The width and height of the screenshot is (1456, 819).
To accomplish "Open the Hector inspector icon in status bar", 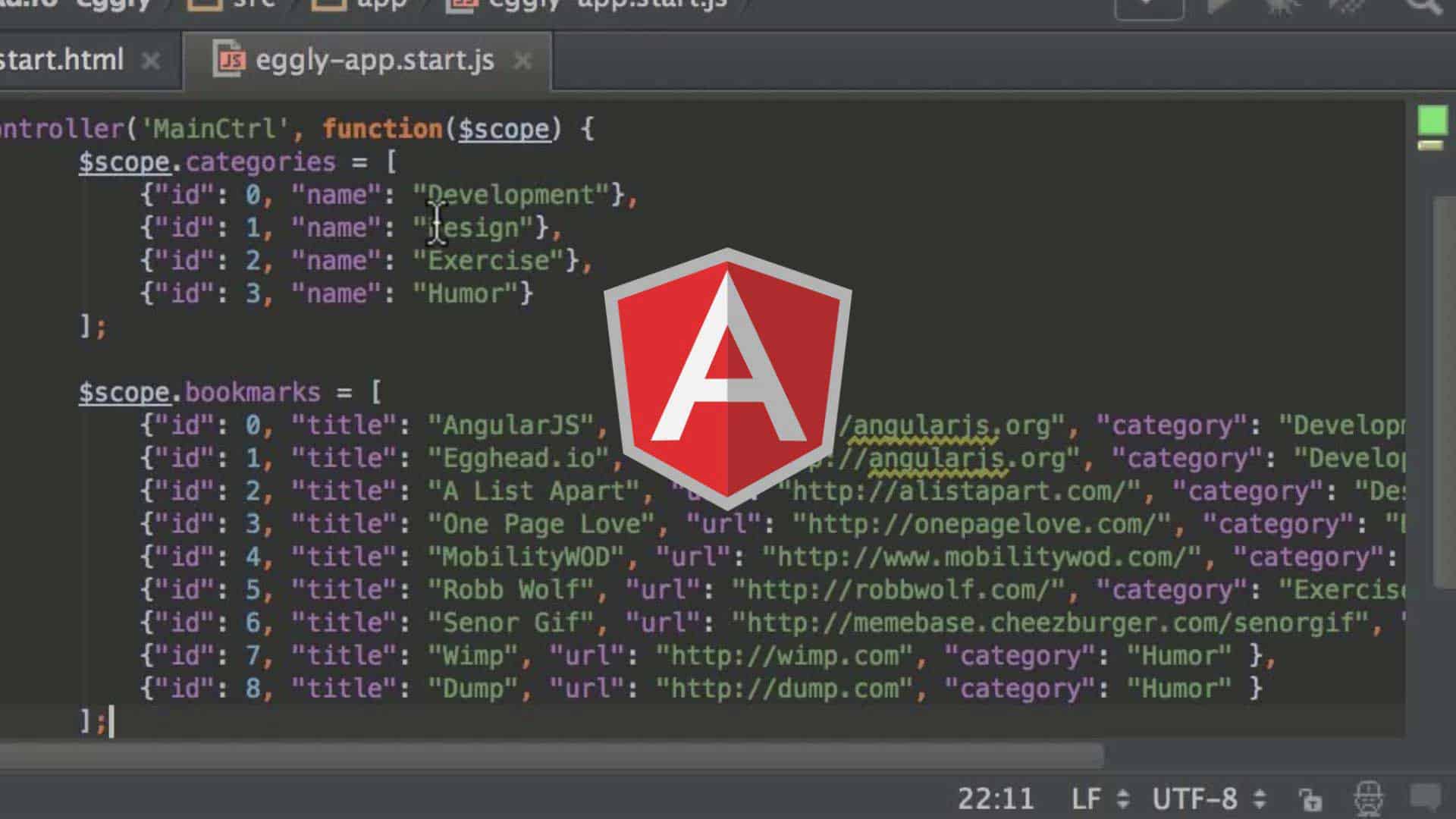I will pyautogui.click(x=1369, y=799).
